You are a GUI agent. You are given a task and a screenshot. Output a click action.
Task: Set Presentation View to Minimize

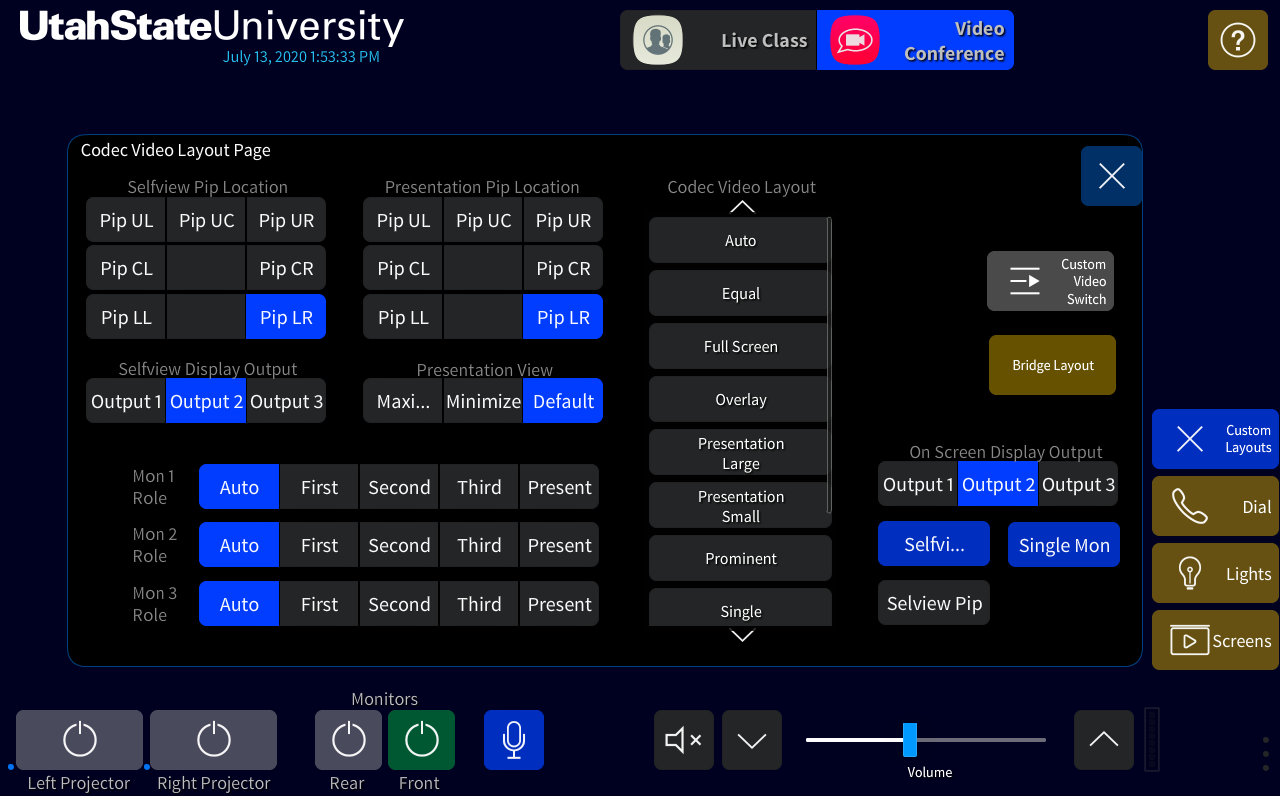click(483, 401)
